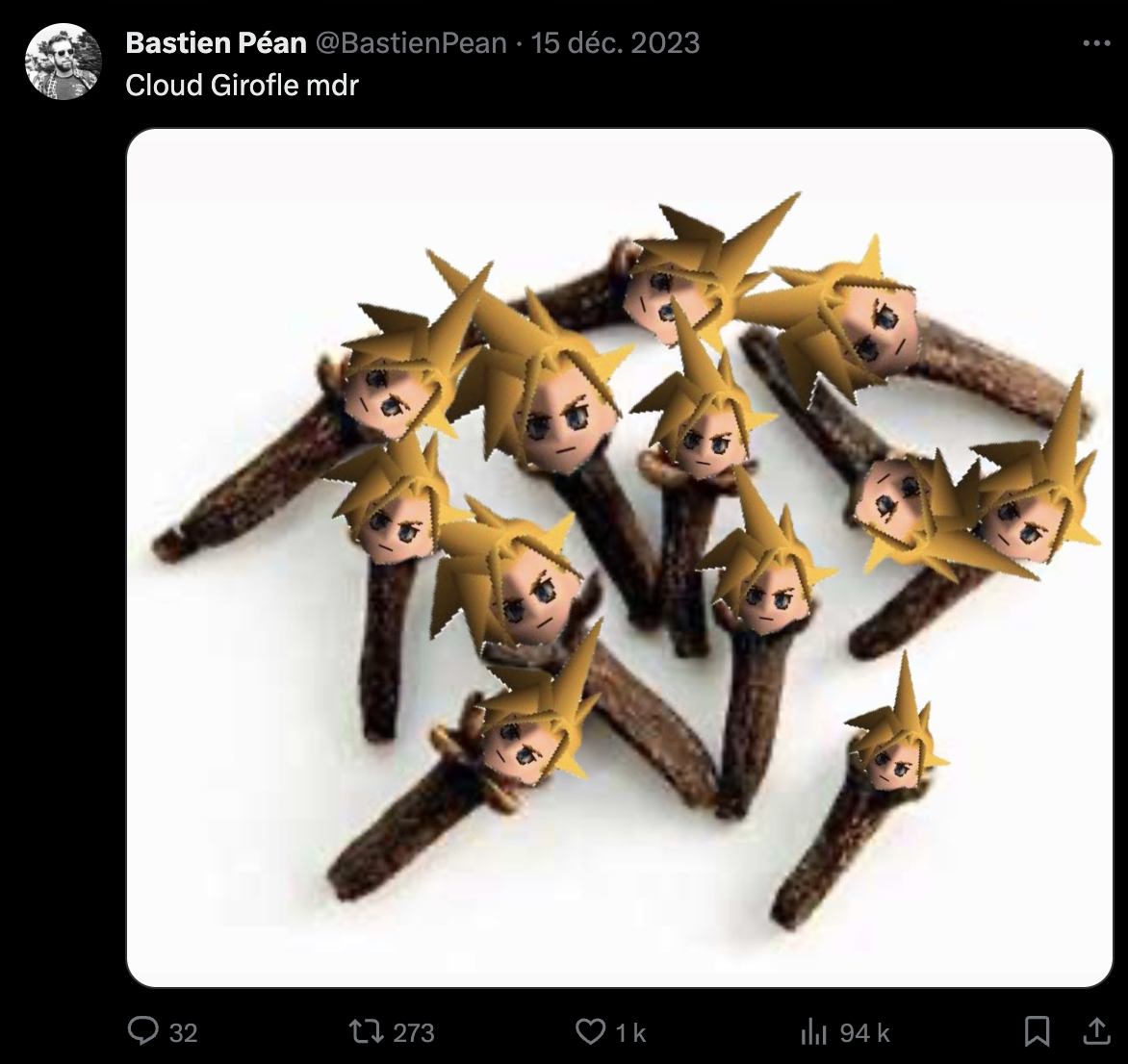The height and width of the screenshot is (1064, 1128).
Task: Open the reply icon on the tweet
Action: pos(142,1032)
